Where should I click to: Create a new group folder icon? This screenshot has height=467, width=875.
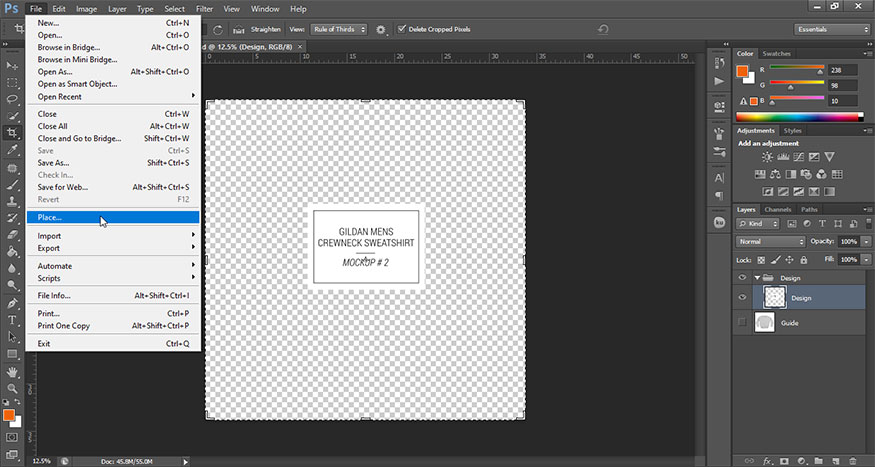818,461
